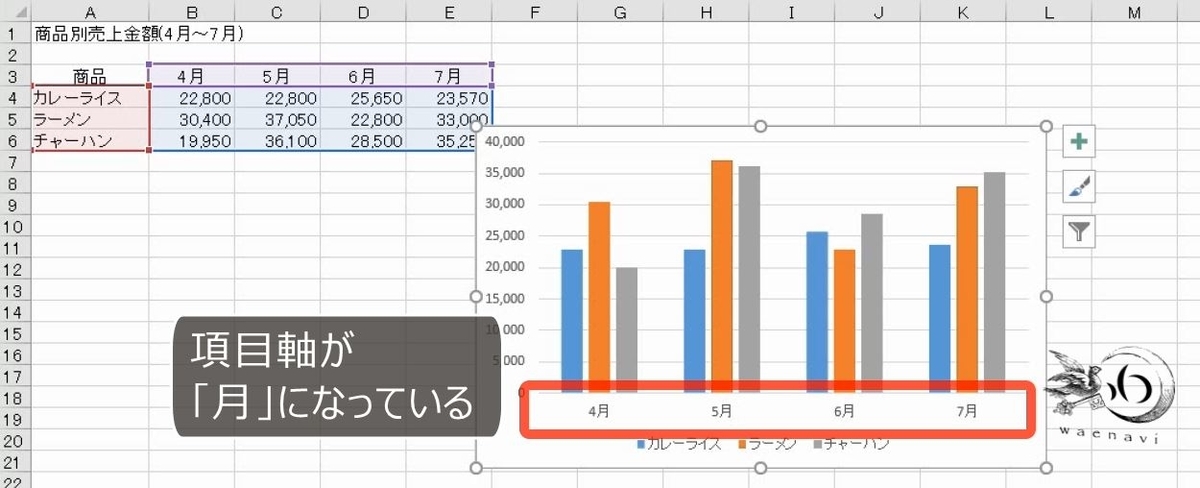1200x488 pixels.
Task: Click the gray チャーハン bar for 6月
Action: pyautogui.click(x=871, y=303)
